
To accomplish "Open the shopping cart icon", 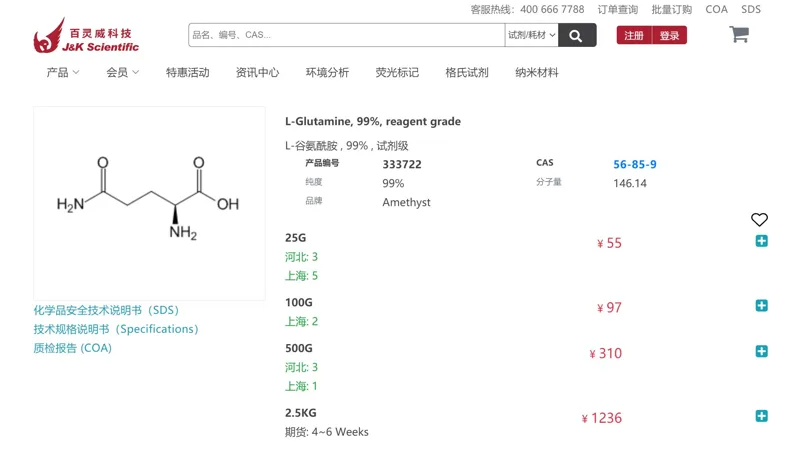I will 739,34.
